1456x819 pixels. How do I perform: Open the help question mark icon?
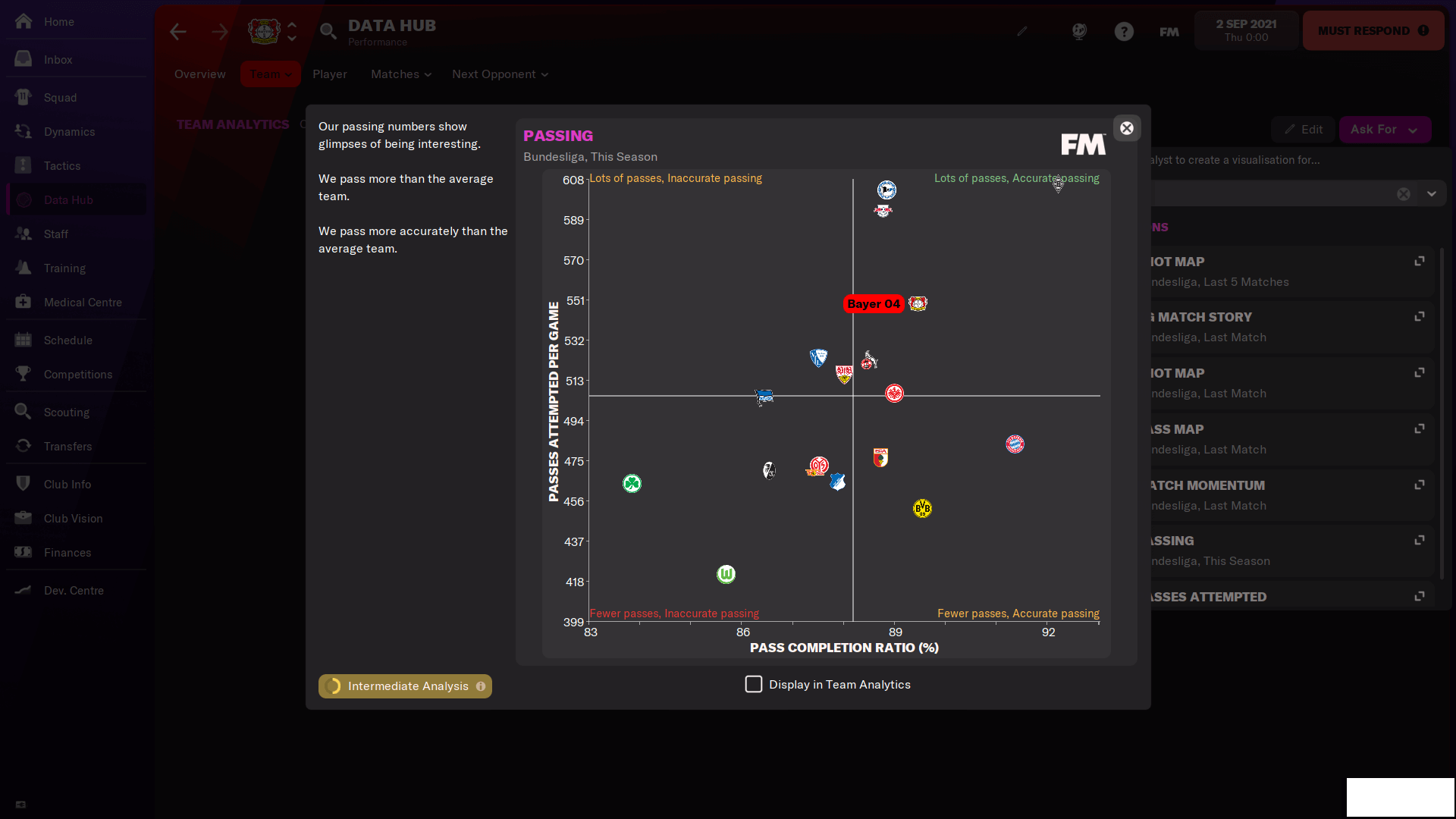(x=1124, y=31)
